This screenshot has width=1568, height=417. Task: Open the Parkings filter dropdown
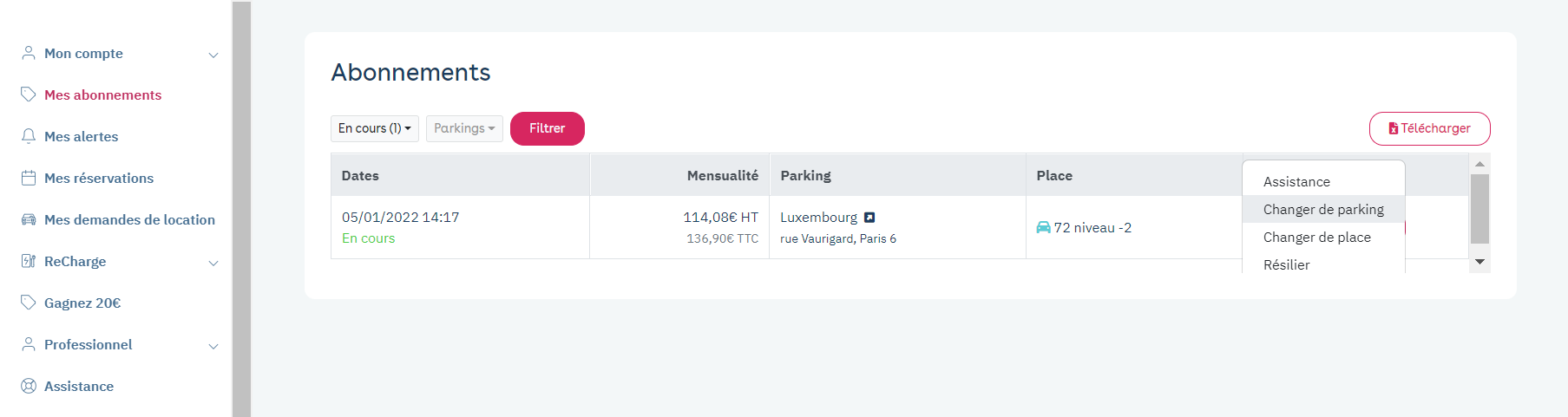[464, 128]
